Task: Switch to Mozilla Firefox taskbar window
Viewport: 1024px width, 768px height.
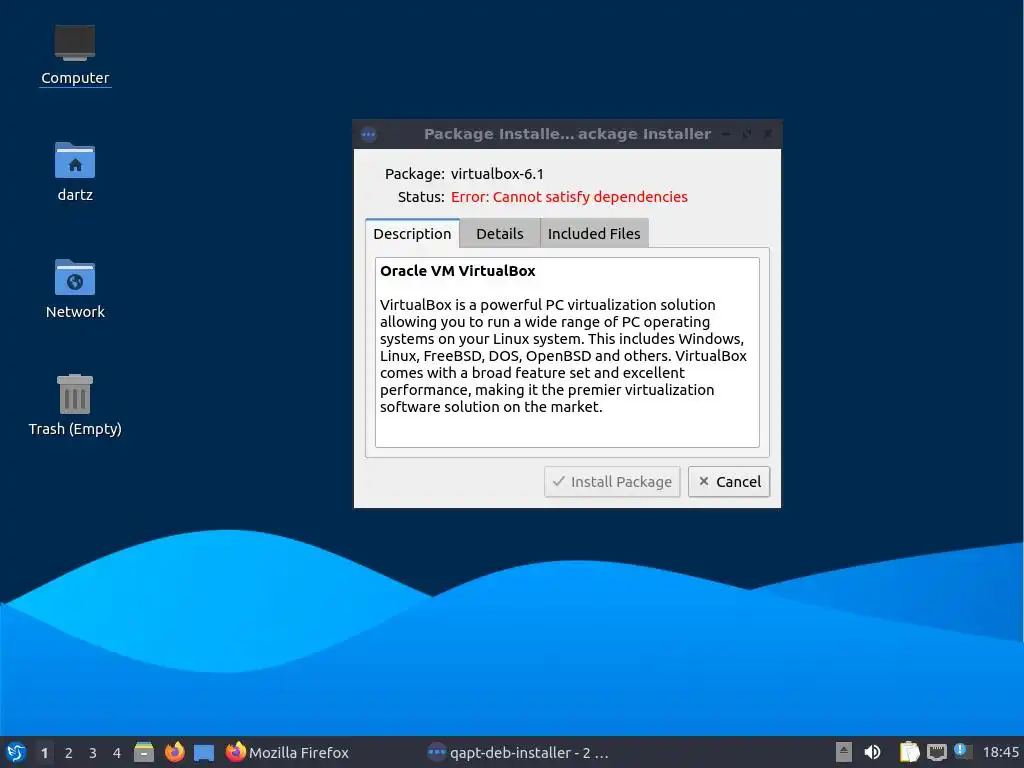Action: coord(287,753)
